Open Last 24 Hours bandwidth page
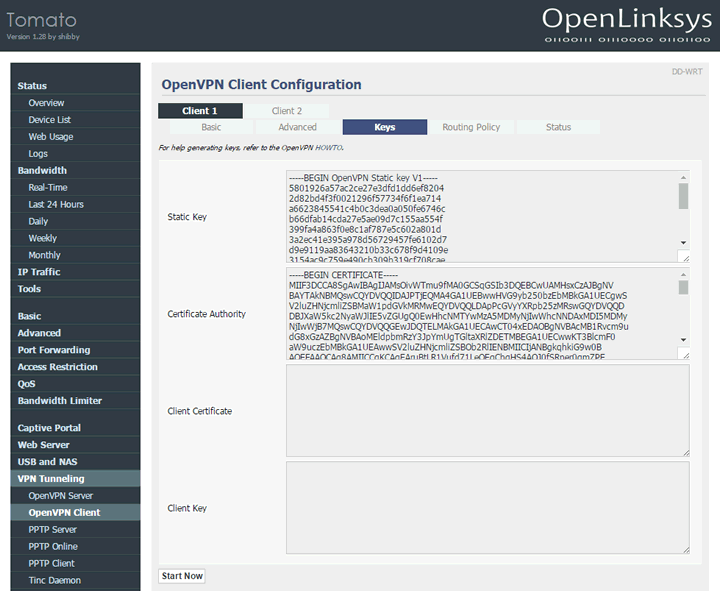 75,204
